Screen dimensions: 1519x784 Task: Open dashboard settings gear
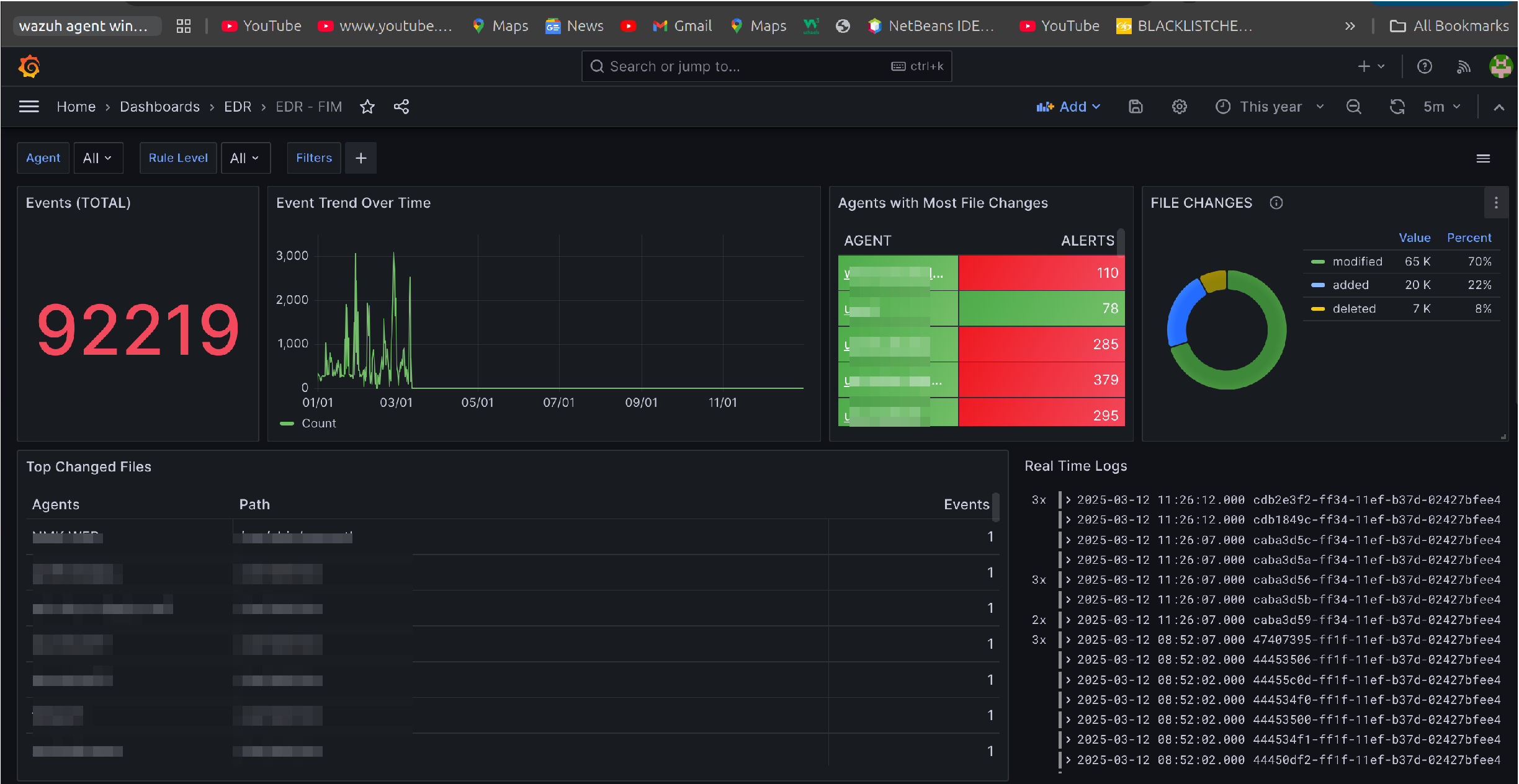pos(1179,107)
